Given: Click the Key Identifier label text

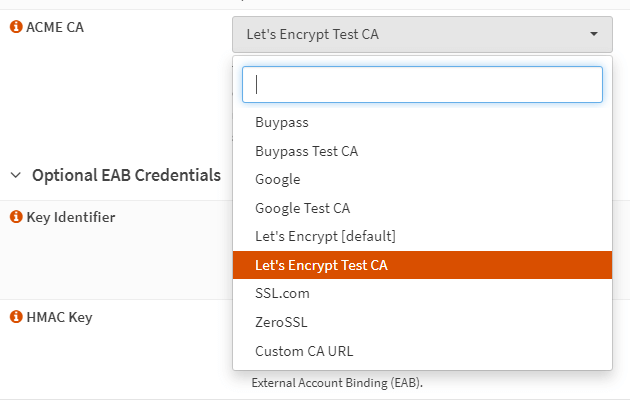Looking at the screenshot, I should click(x=70, y=217).
